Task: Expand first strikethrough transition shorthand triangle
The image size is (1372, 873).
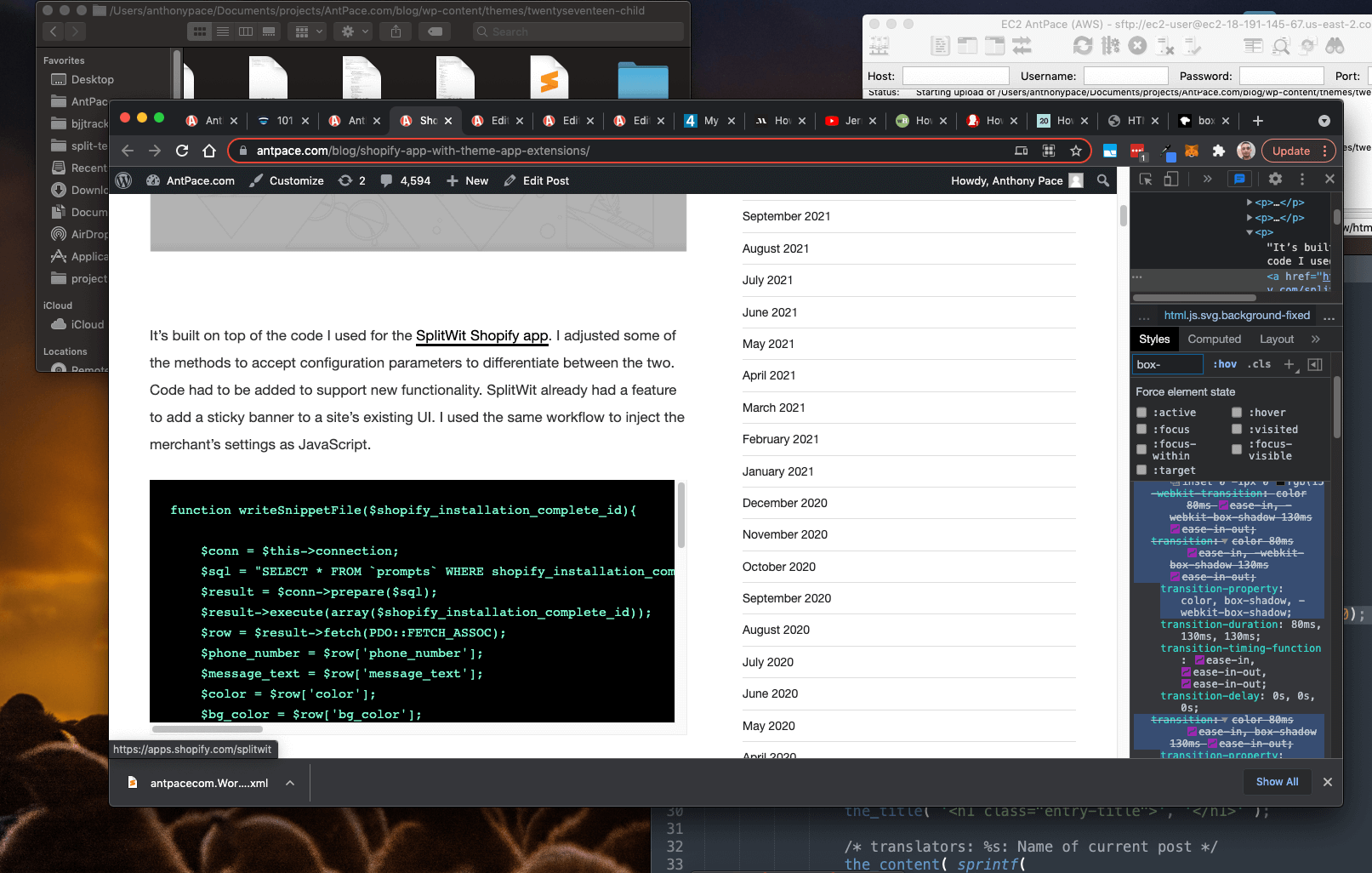Action: point(1224,541)
